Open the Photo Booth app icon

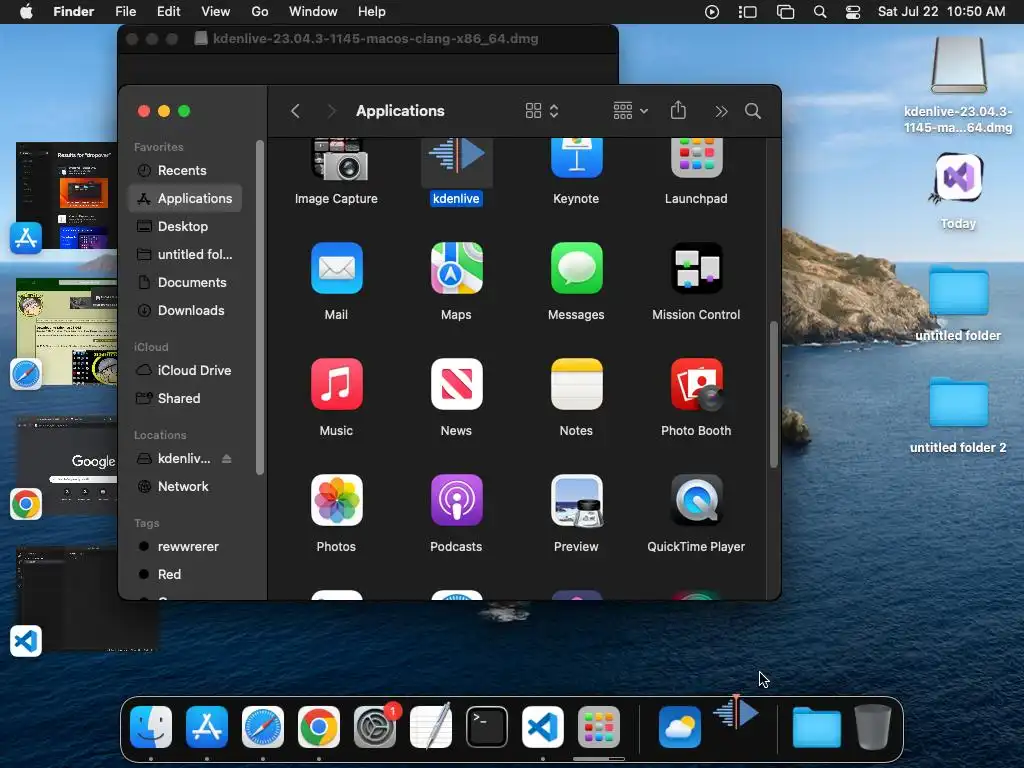pos(696,384)
